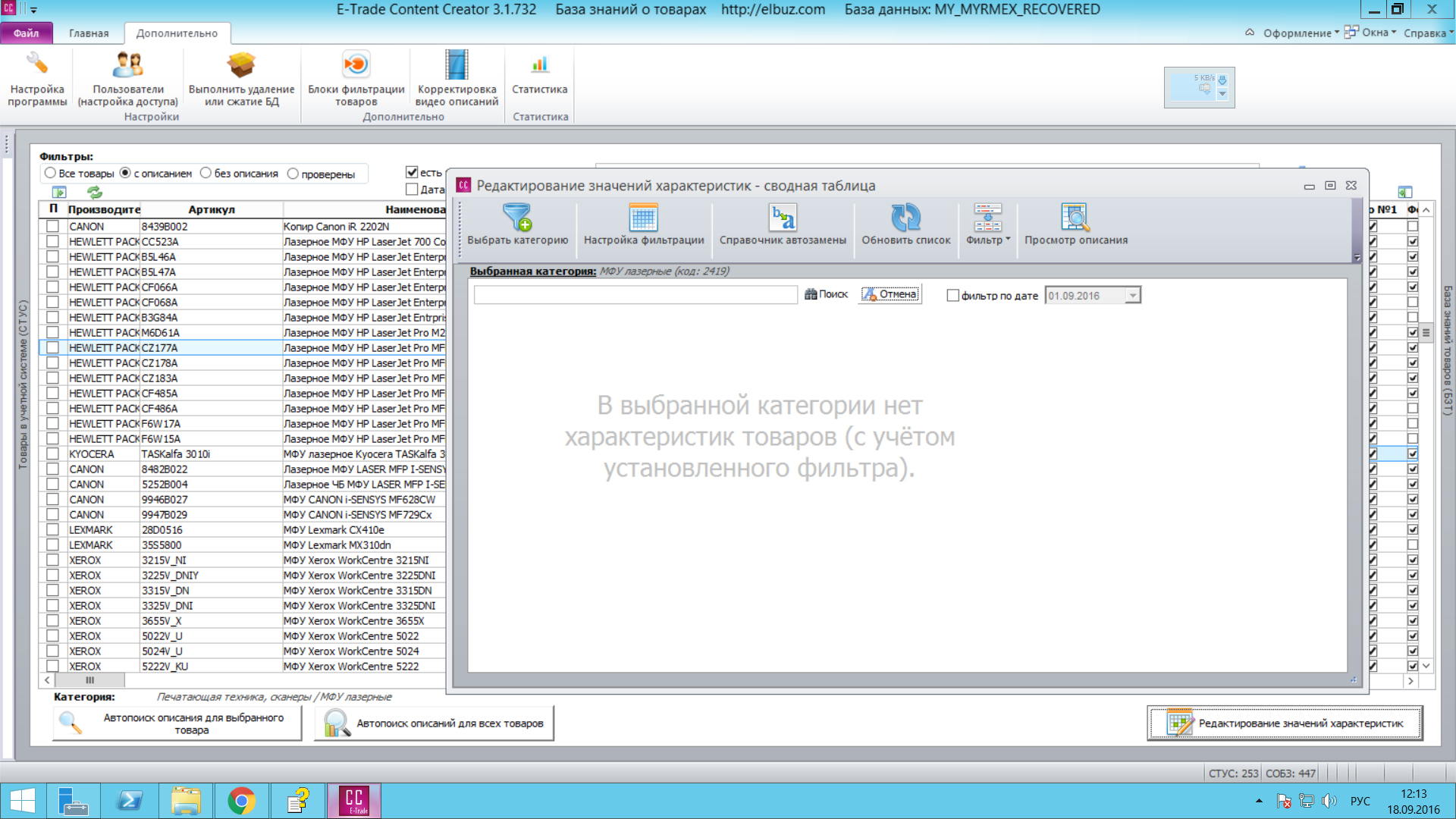Image resolution: width=1456 pixels, height=819 pixels.
Task: Click the Поиск button in the dialog
Action: tap(826, 294)
